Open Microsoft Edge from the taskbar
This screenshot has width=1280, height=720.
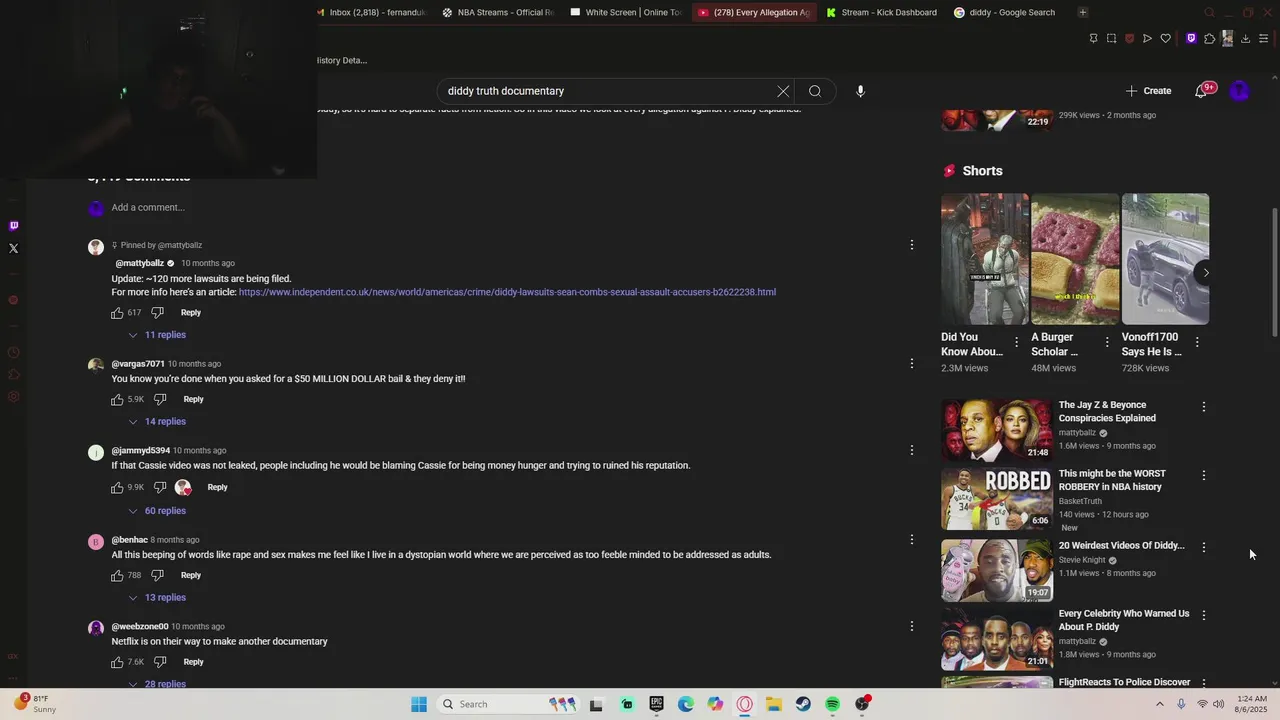coord(686,704)
